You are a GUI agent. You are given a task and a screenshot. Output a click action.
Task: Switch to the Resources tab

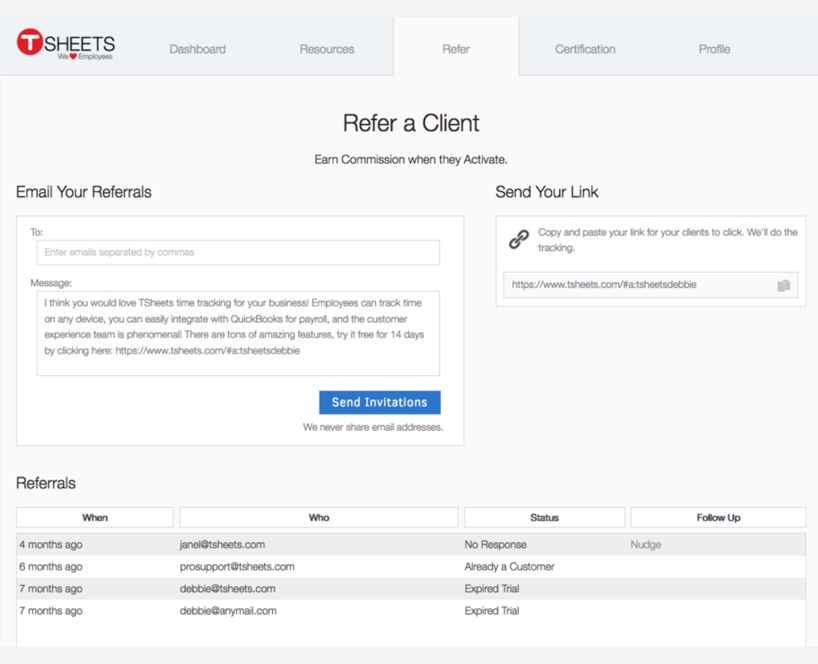pyautogui.click(x=327, y=49)
